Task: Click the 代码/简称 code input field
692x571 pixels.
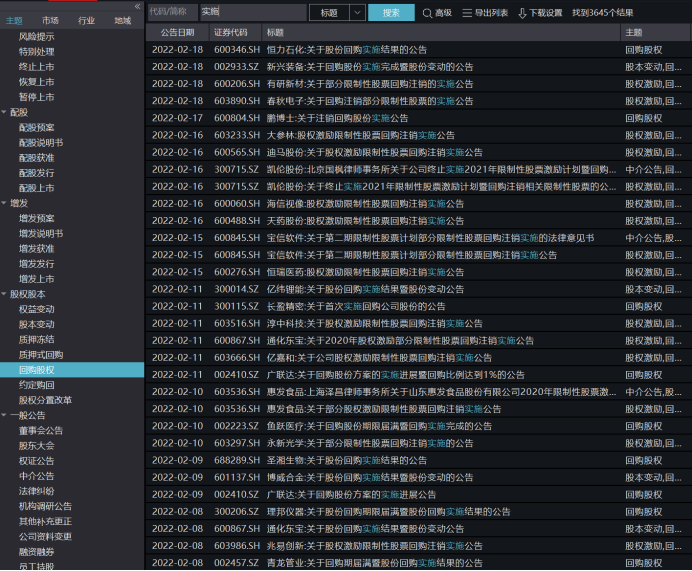Action: pyautogui.click(x=173, y=13)
